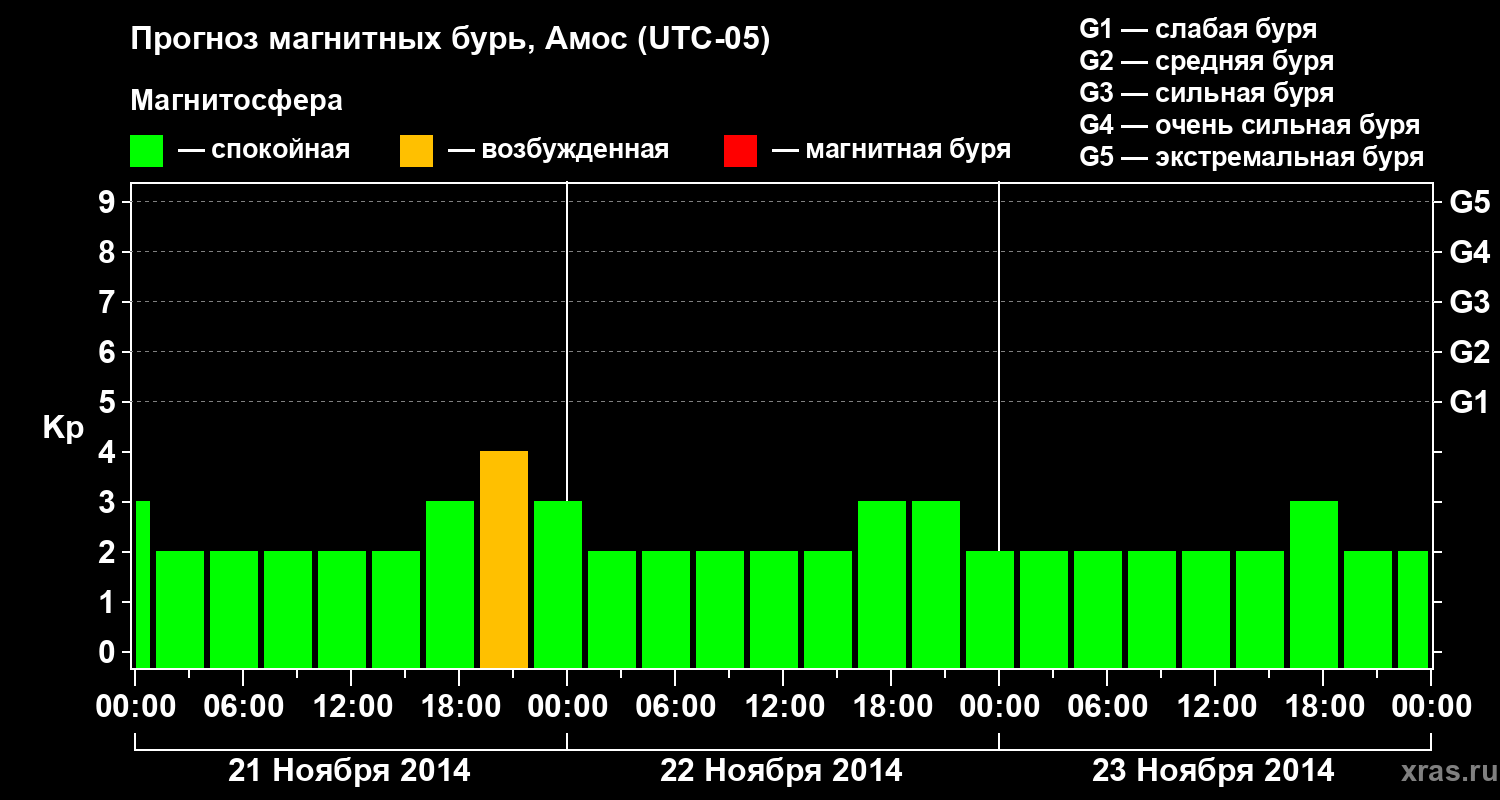The width and height of the screenshot is (1500, 800).
Task: Click the 'G4' label on the right axis
Action: [x=1470, y=253]
